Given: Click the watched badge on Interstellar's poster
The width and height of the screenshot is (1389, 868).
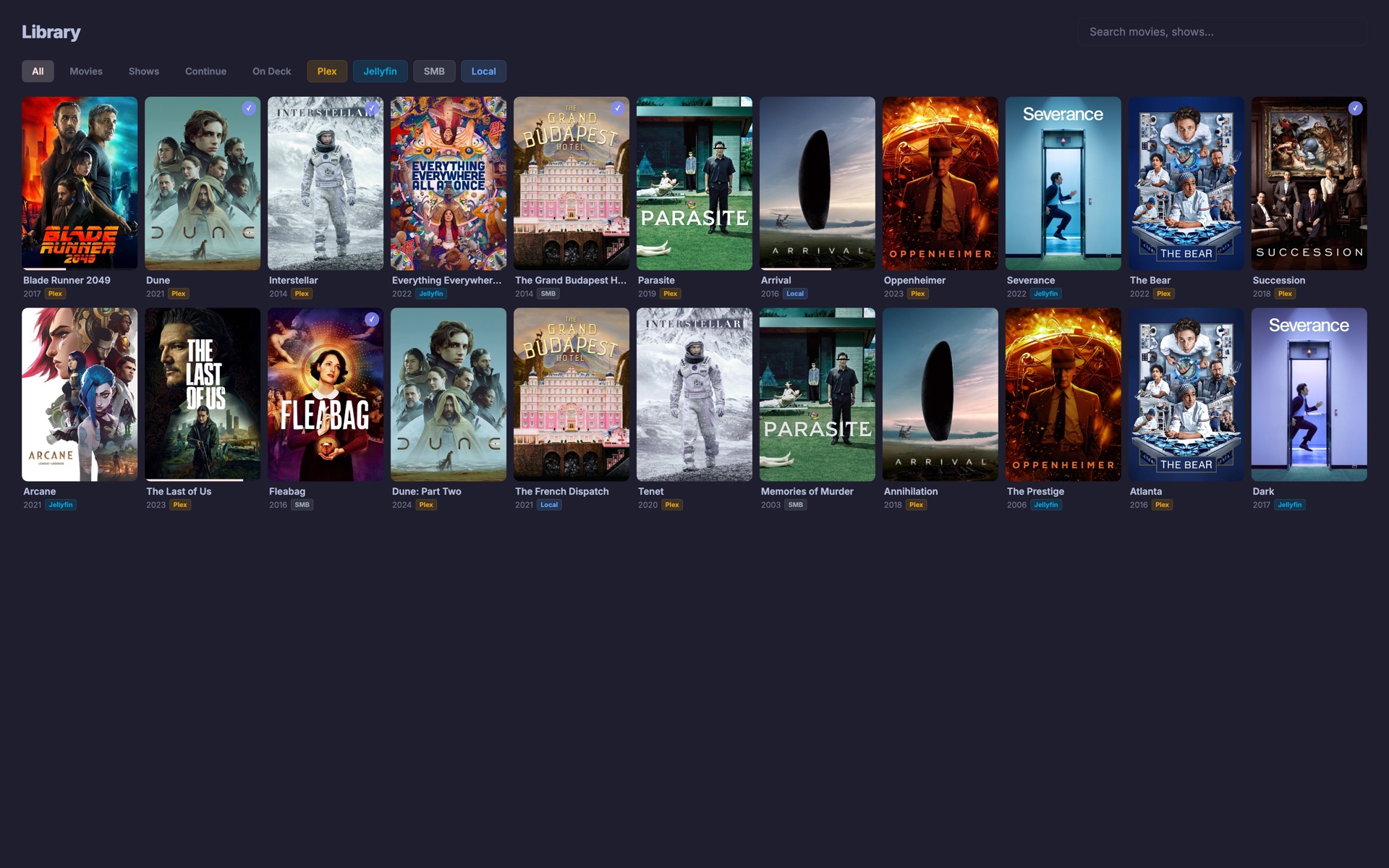Looking at the screenshot, I should [372, 108].
